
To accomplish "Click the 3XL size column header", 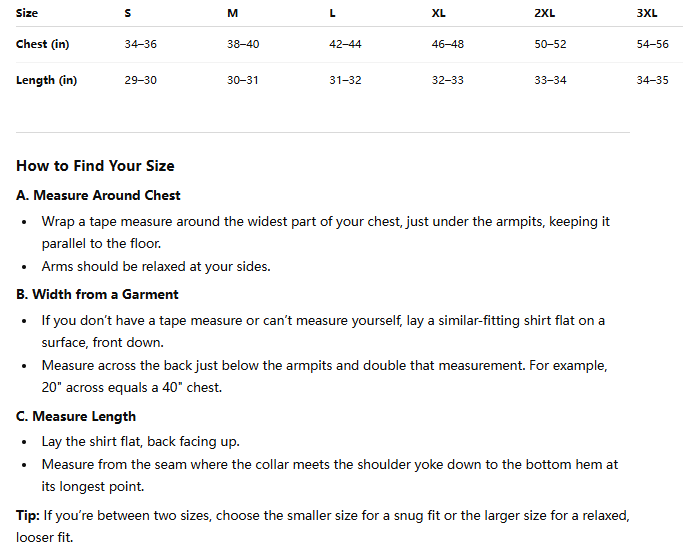I will [647, 13].
